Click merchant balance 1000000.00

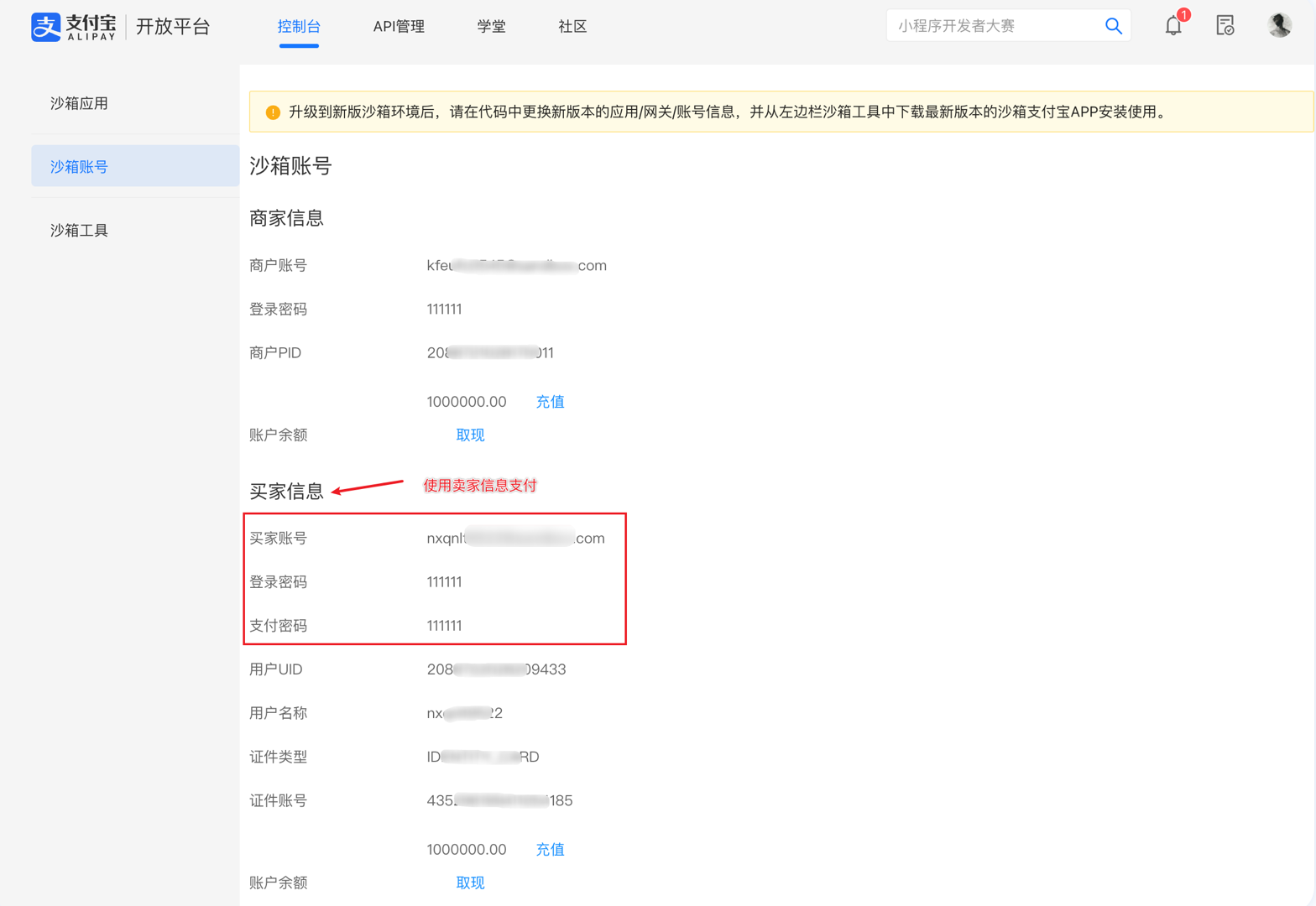(x=467, y=401)
